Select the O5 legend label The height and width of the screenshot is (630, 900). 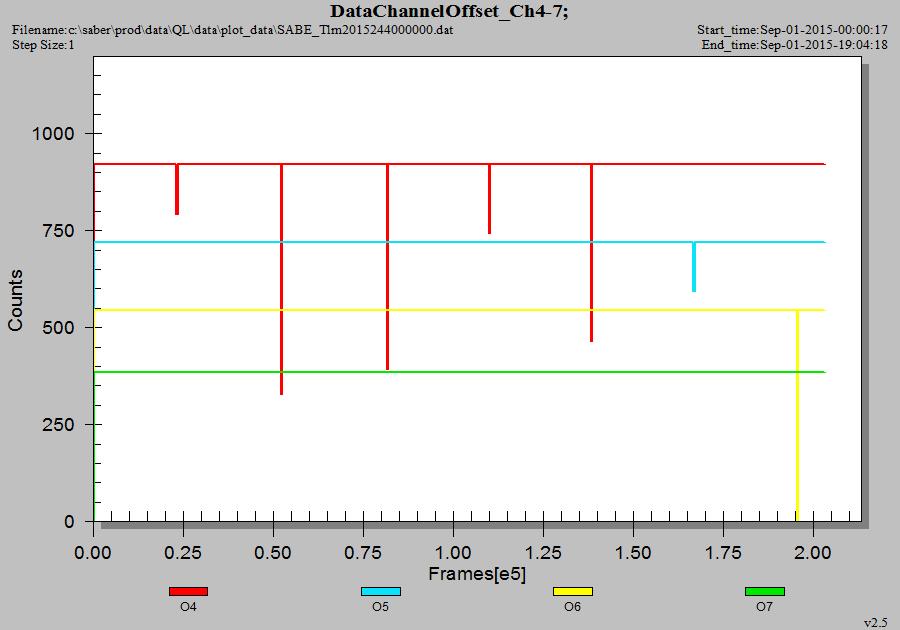pyautogui.click(x=381, y=606)
